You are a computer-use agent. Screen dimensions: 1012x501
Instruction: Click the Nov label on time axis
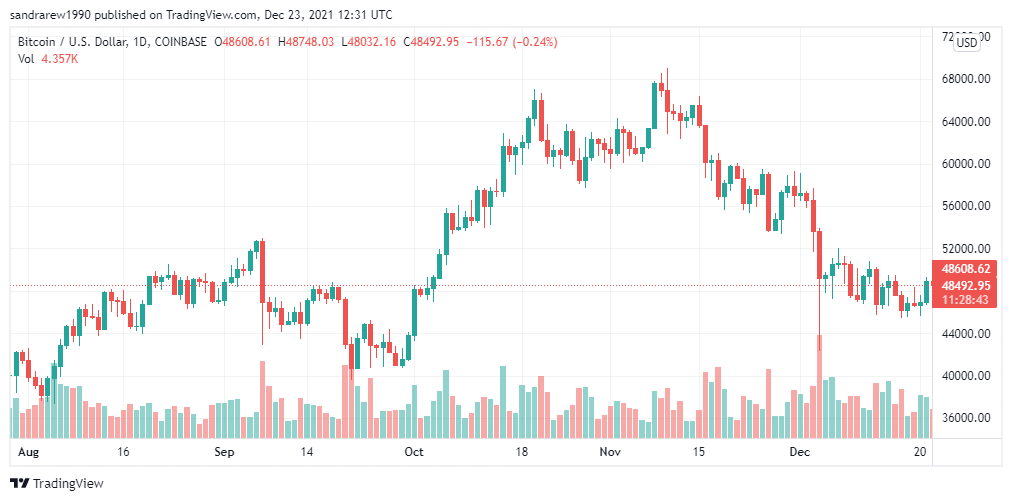click(x=610, y=452)
